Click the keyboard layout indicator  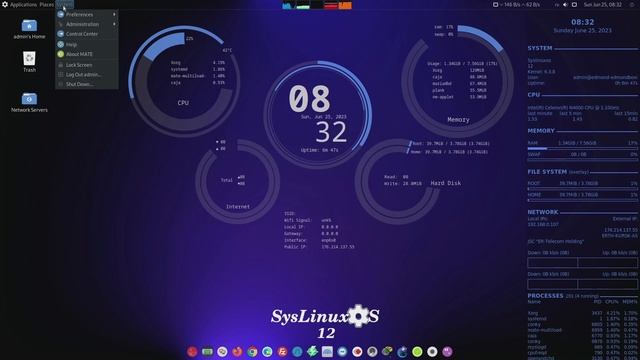click(x=557, y=4)
